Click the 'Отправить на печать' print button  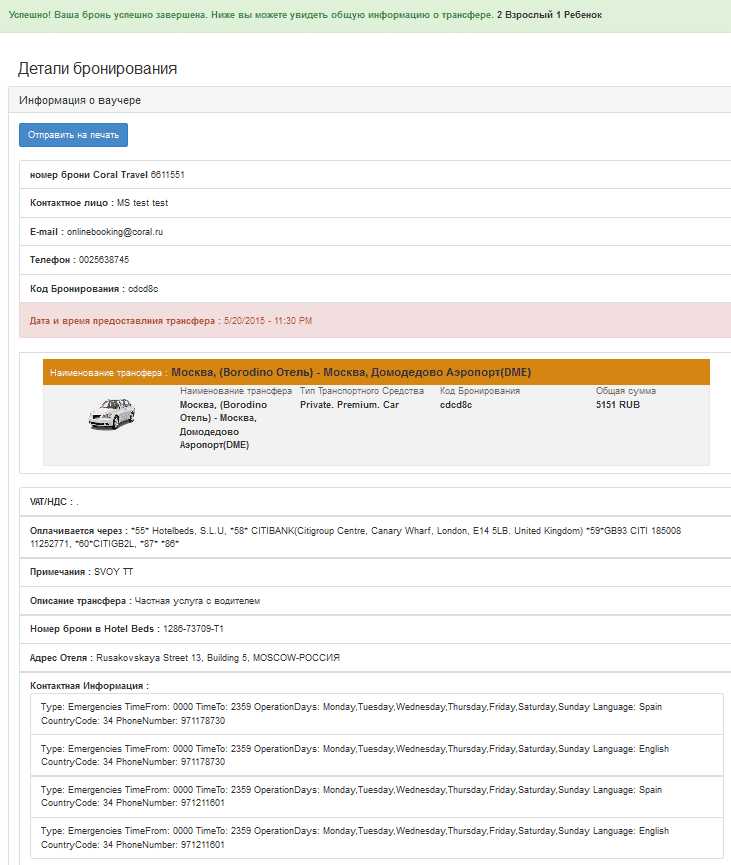click(x=73, y=135)
